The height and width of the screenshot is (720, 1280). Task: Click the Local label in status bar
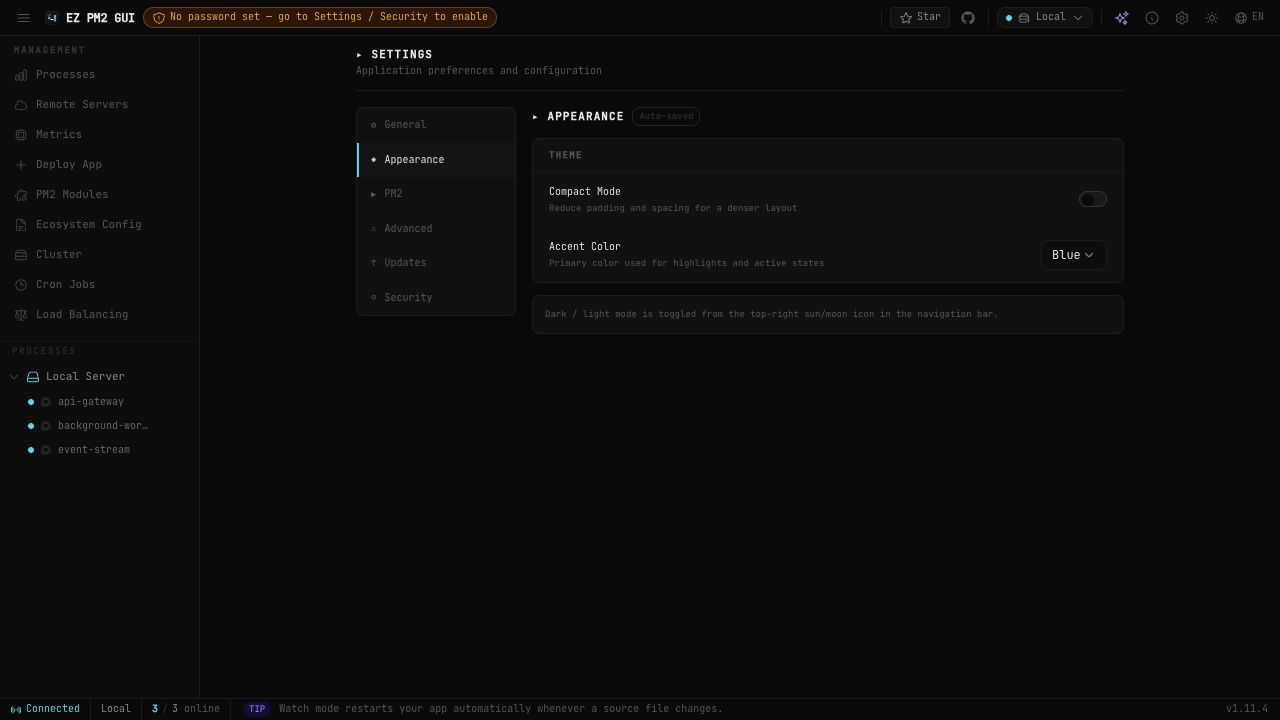(116, 709)
